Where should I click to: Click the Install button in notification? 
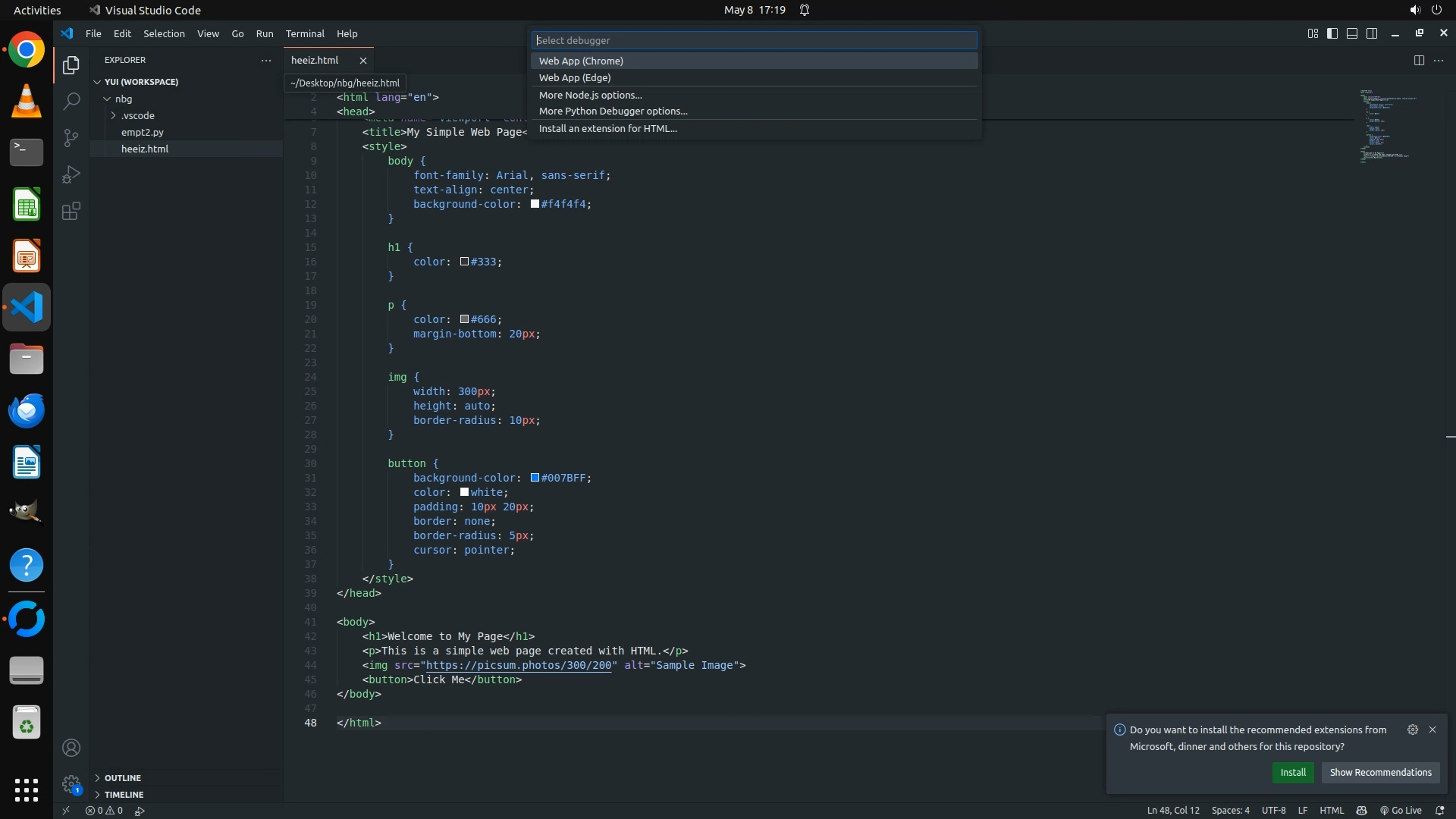[x=1293, y=773]
